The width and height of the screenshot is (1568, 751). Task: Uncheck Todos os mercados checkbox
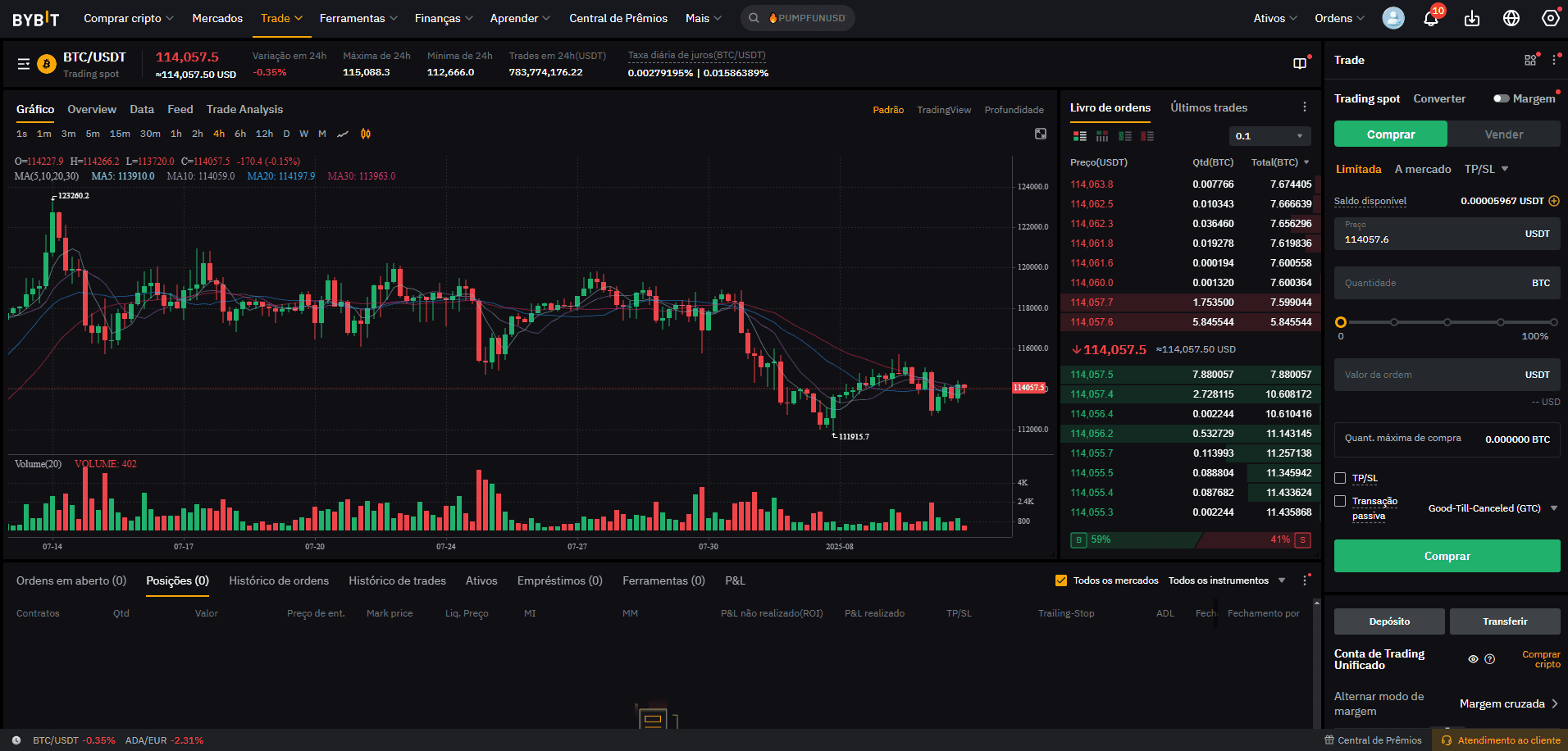[1061, 580]
